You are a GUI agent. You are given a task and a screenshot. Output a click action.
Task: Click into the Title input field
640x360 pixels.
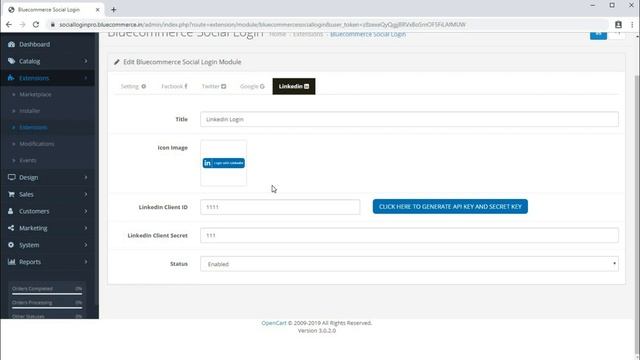[409, 119]
